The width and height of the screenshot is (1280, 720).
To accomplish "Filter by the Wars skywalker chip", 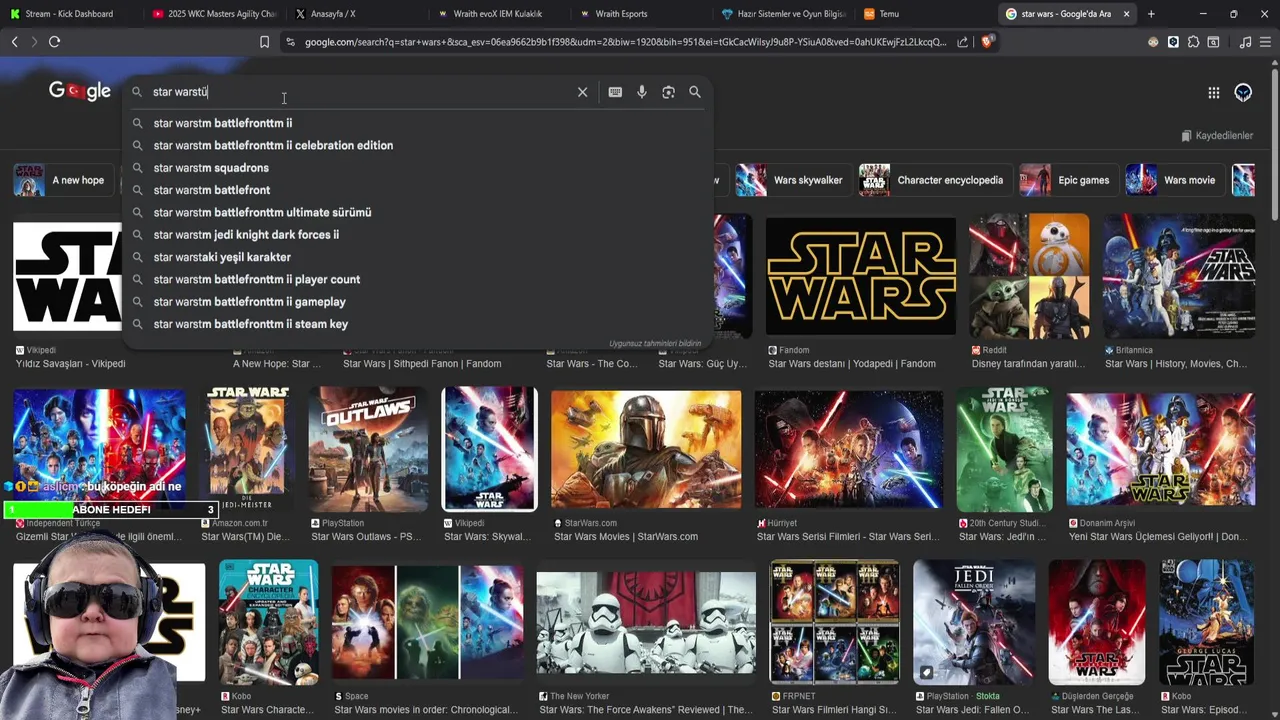I will 793,180.
